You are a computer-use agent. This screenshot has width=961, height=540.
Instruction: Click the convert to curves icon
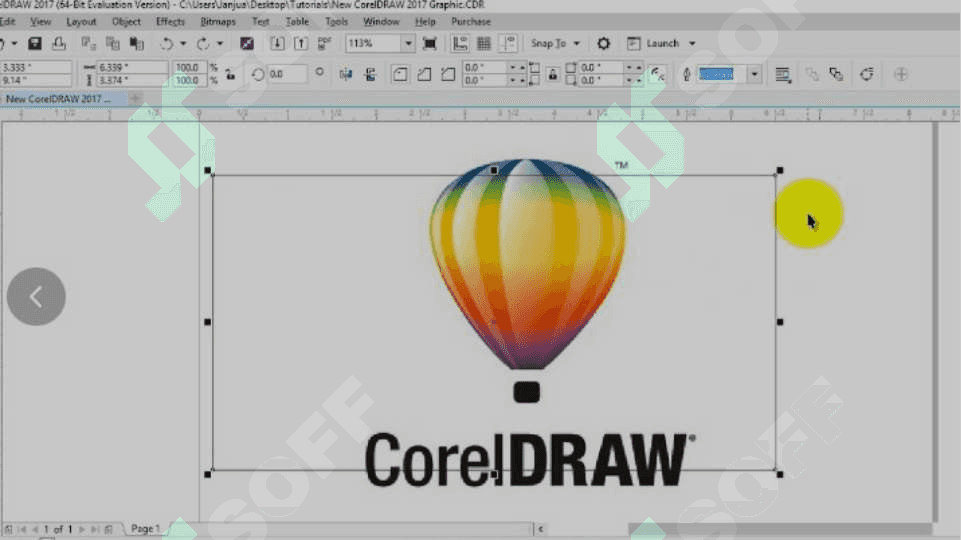[867, 74]
